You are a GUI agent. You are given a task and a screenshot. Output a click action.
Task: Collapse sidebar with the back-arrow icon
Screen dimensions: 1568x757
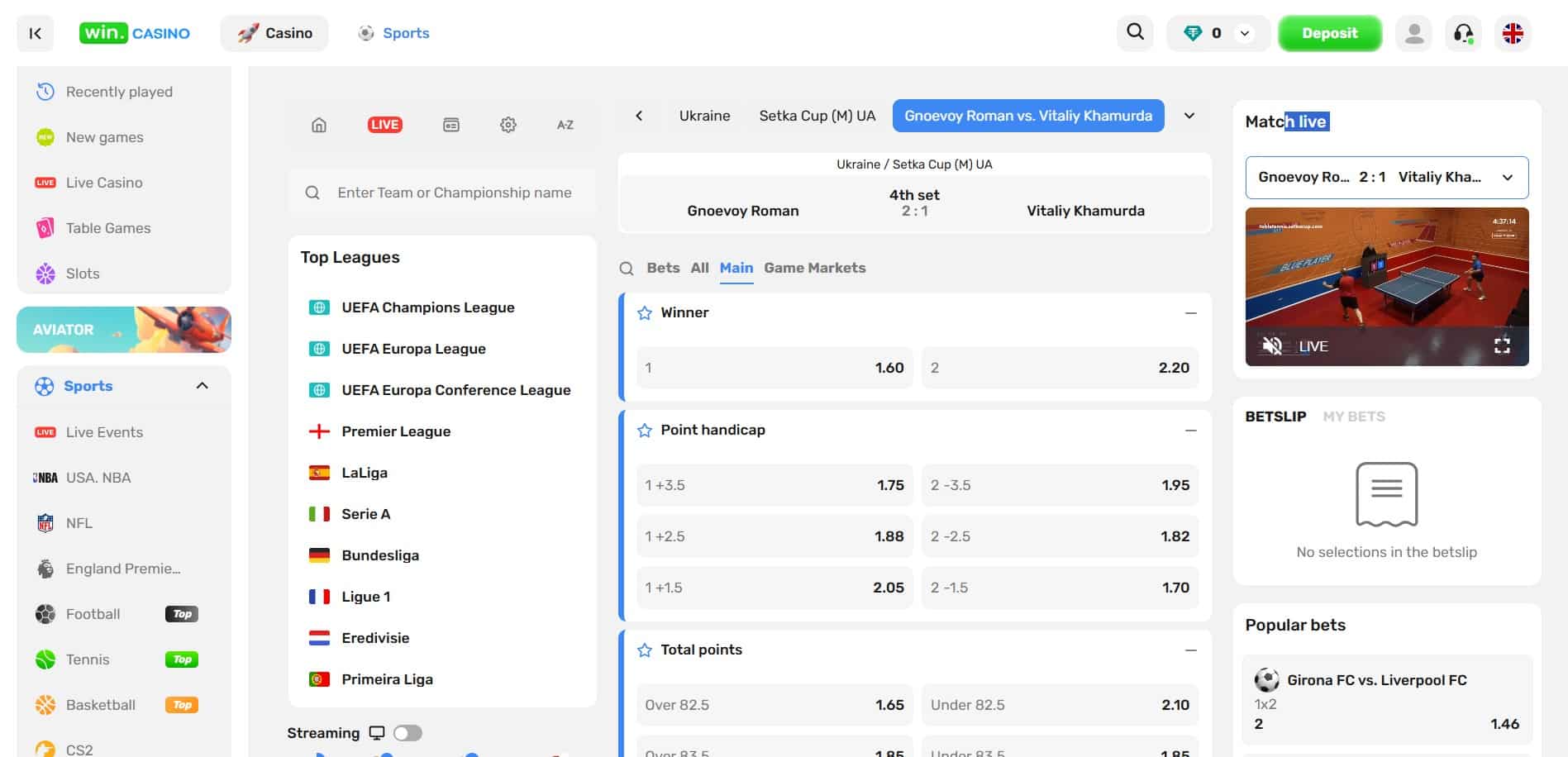point(35,33)
